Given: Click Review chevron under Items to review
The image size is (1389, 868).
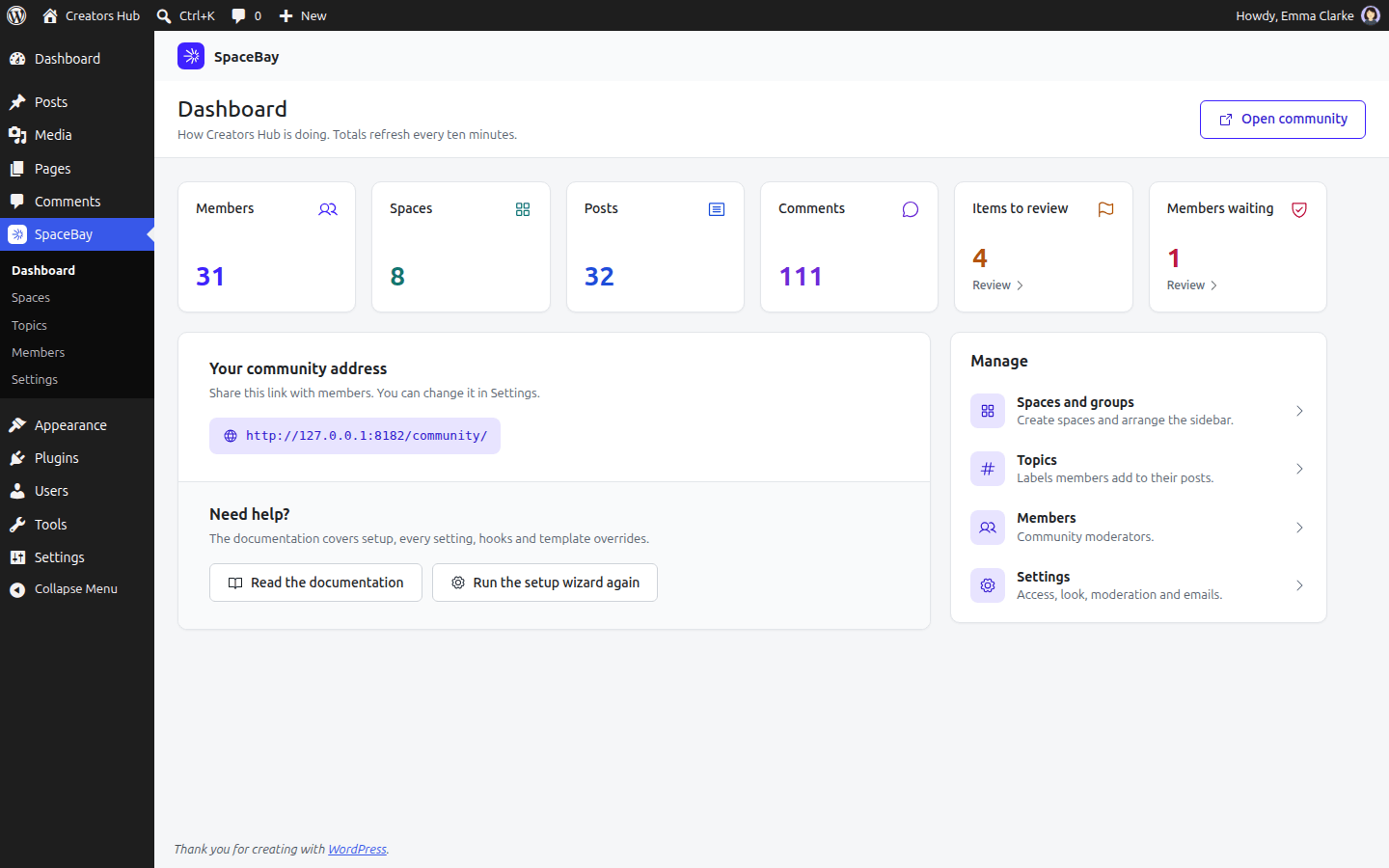Looking at the screenshot, I should [x=1020, y=285].
